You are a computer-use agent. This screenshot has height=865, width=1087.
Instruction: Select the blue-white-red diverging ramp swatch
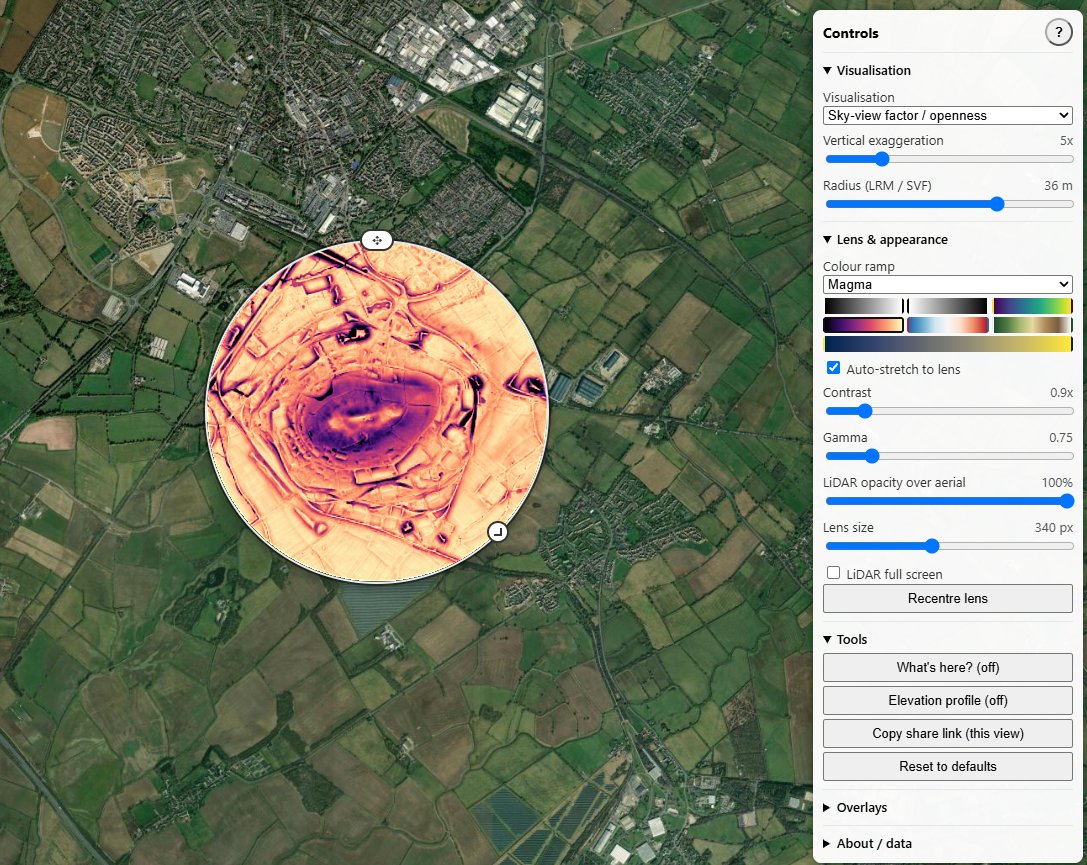pos(948,325)
